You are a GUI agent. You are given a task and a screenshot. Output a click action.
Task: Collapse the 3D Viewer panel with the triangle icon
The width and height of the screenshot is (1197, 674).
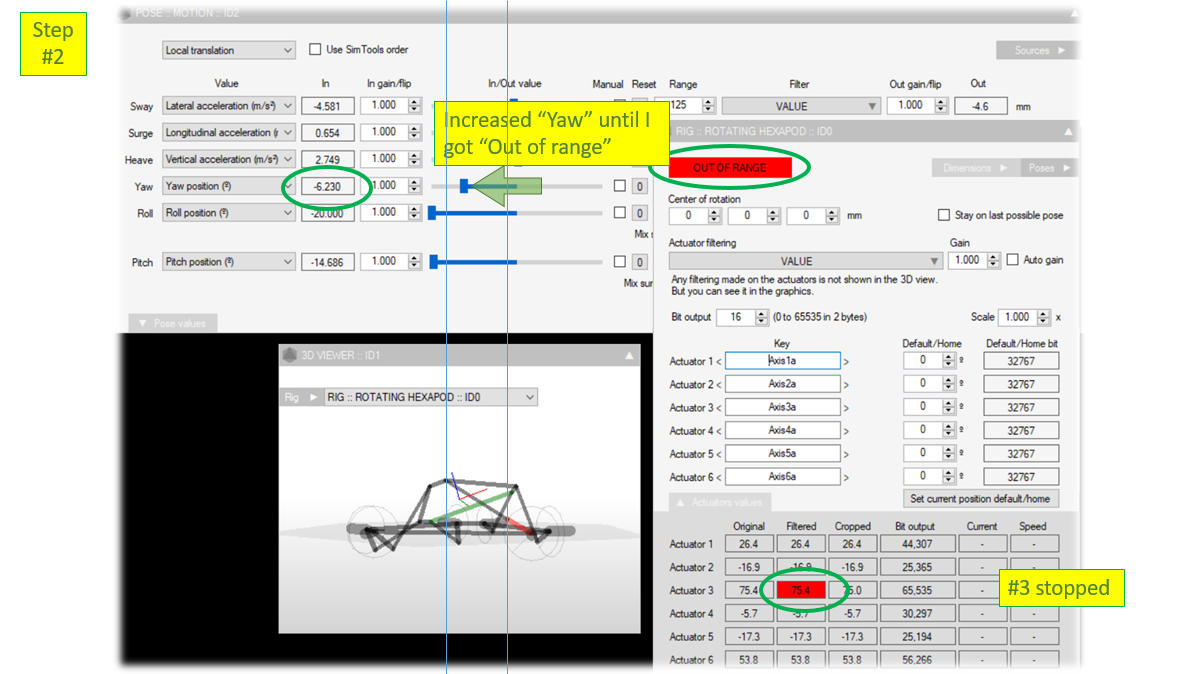click(x=629, y=355)
